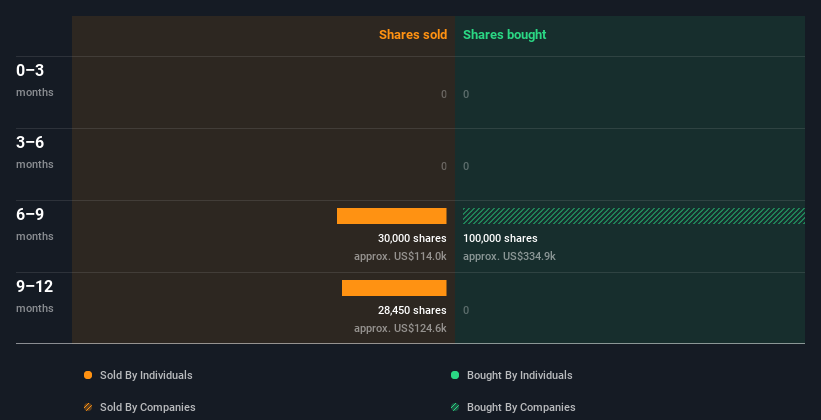Click the orange Sold By Individuals legend dot

[88, 375]
